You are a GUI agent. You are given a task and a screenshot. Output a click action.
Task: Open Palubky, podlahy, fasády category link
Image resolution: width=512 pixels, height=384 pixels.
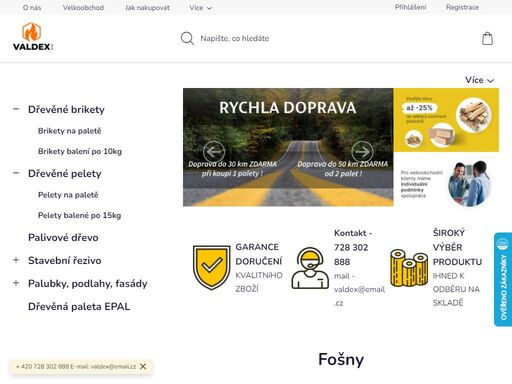[x=88, y=284]
